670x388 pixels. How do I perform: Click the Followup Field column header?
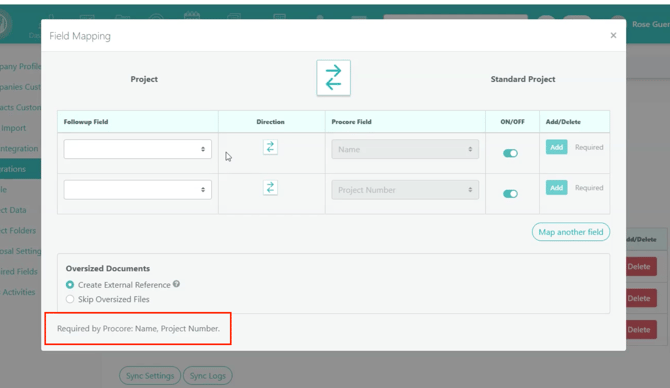[x=86, y=122]
